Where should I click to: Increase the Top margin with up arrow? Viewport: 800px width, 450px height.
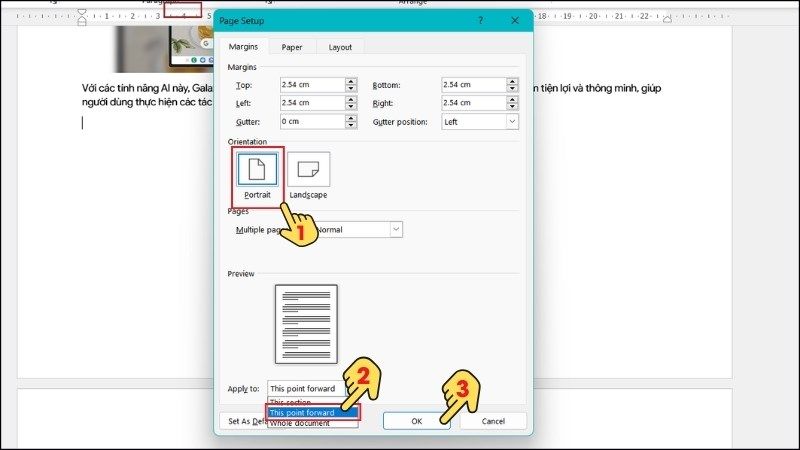coord(350,82)
